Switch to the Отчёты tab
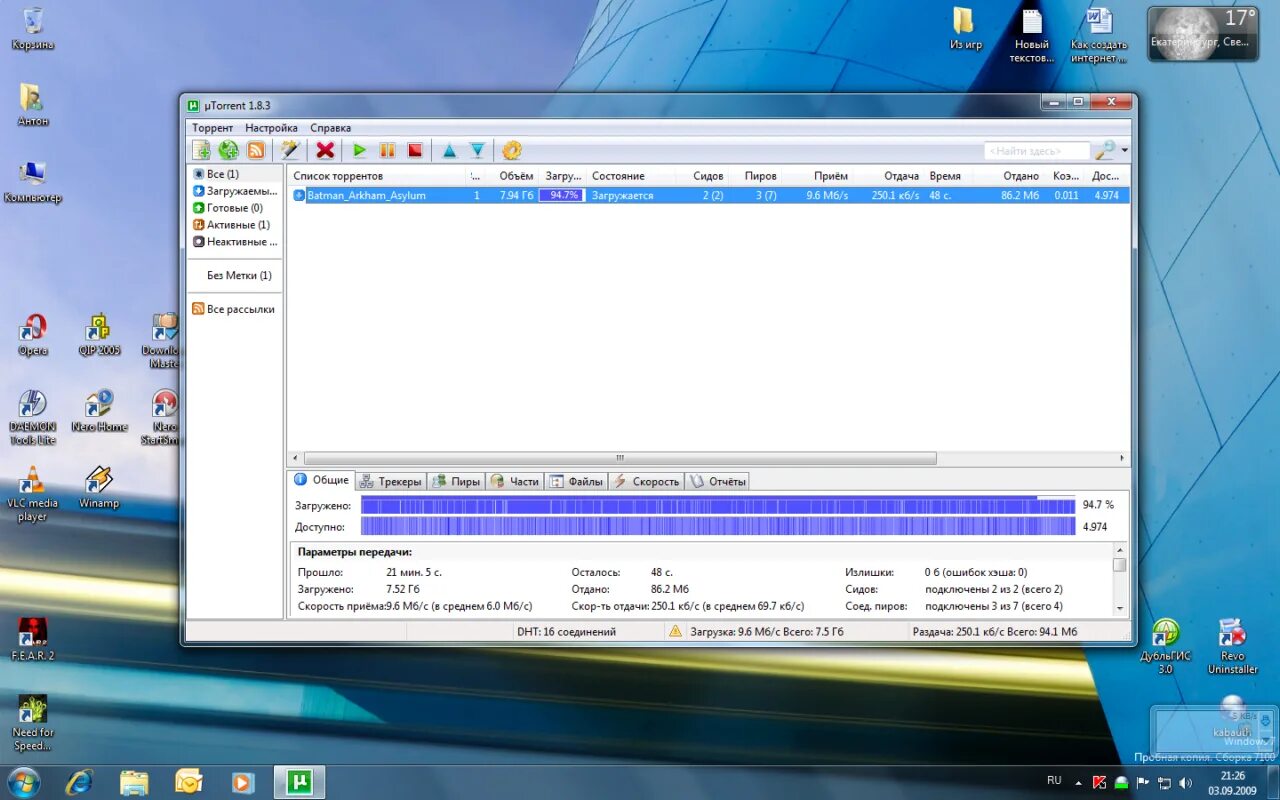 click(717, 481)
